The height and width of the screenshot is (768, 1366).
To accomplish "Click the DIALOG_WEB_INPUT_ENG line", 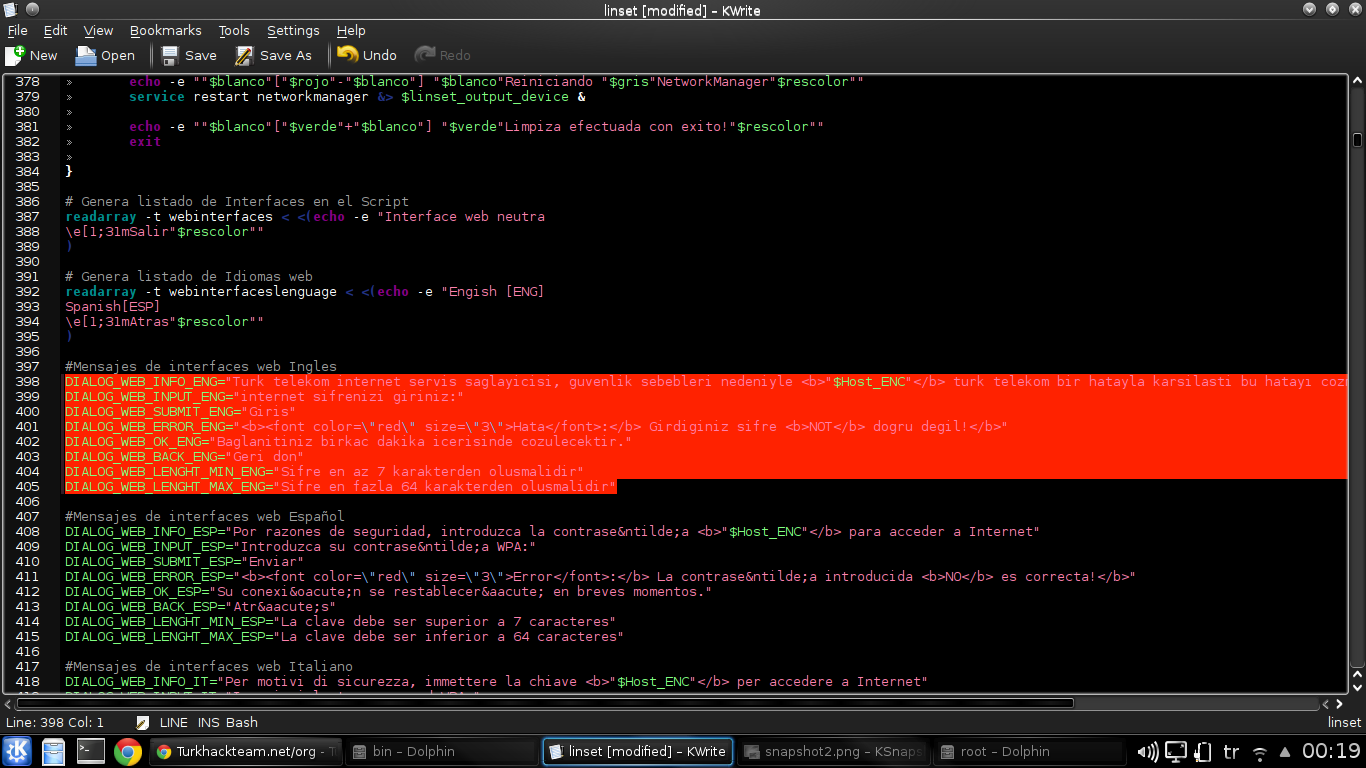I will click(265, 397).
